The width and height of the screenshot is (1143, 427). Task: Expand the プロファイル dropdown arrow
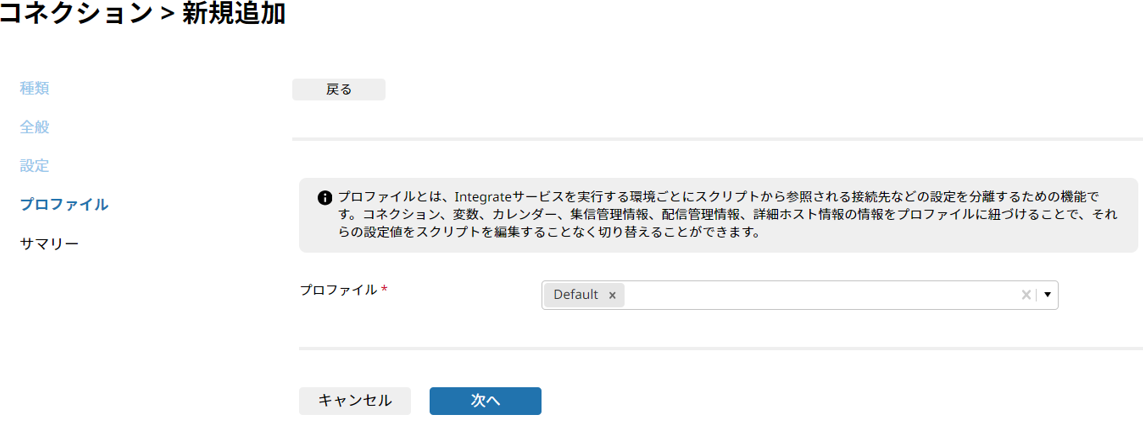[x=1048, y=295]
